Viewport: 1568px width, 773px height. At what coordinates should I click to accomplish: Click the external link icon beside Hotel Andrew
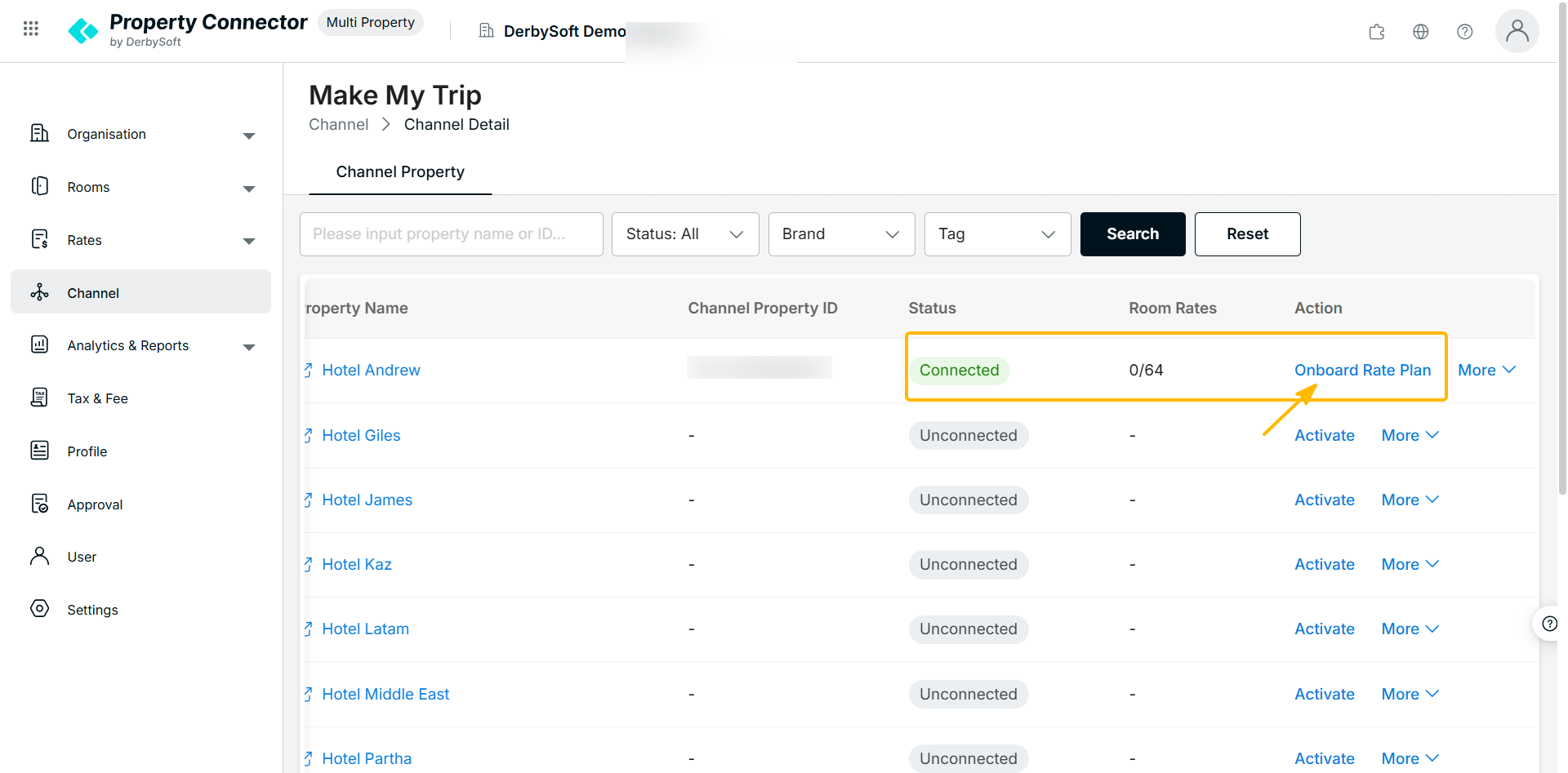coord(309,371)
